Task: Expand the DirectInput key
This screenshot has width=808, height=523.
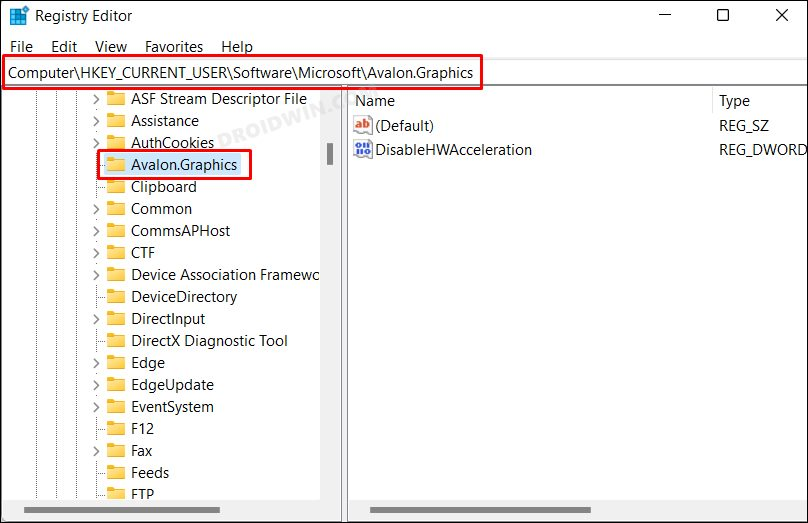Action: (96, 319)
